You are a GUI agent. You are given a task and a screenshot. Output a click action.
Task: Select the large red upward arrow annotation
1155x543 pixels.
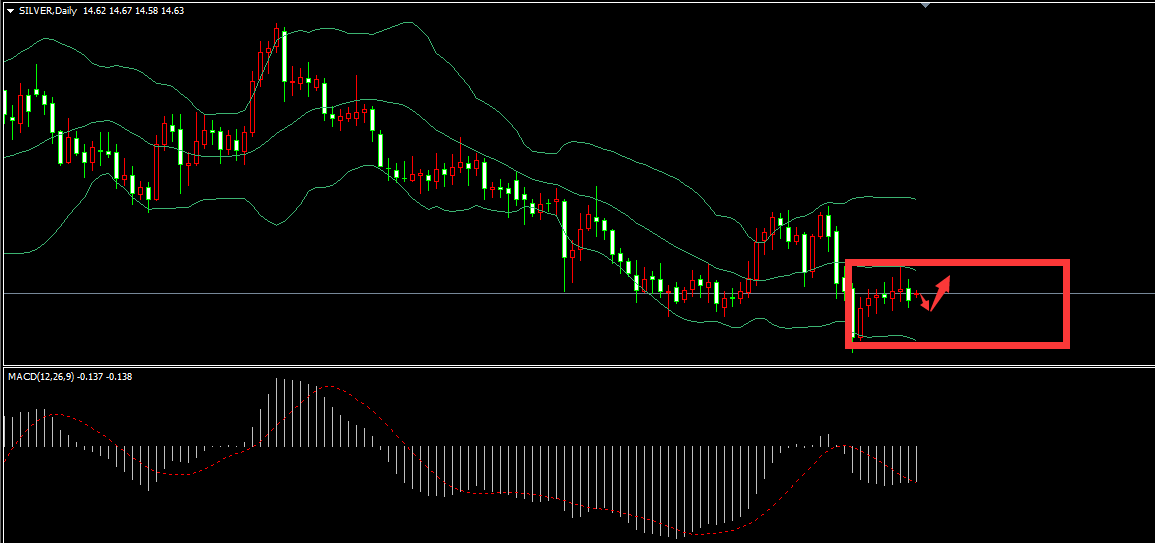coord(941,289)
